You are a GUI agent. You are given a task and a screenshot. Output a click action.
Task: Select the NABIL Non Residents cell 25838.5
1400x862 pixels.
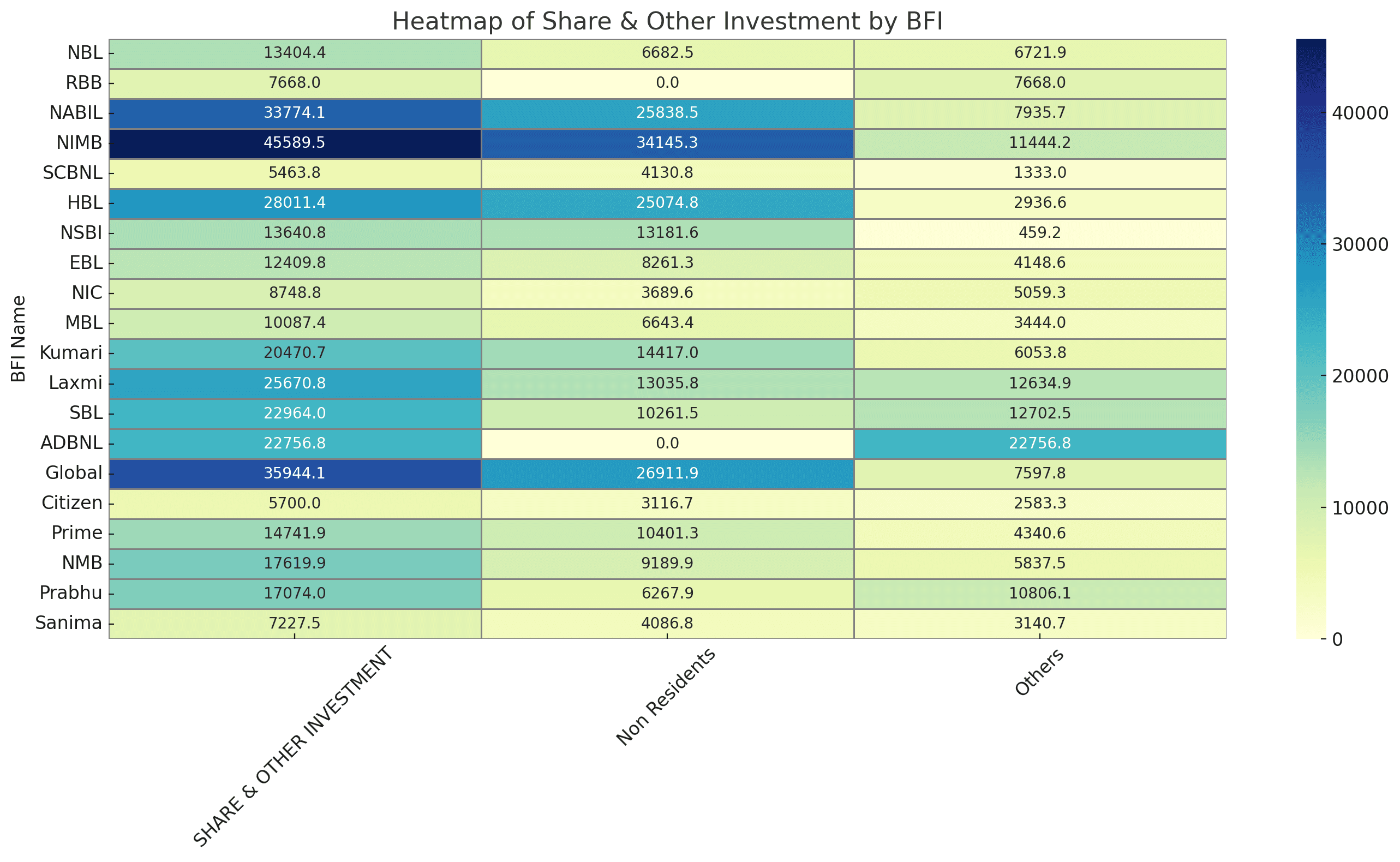[667, 112]
